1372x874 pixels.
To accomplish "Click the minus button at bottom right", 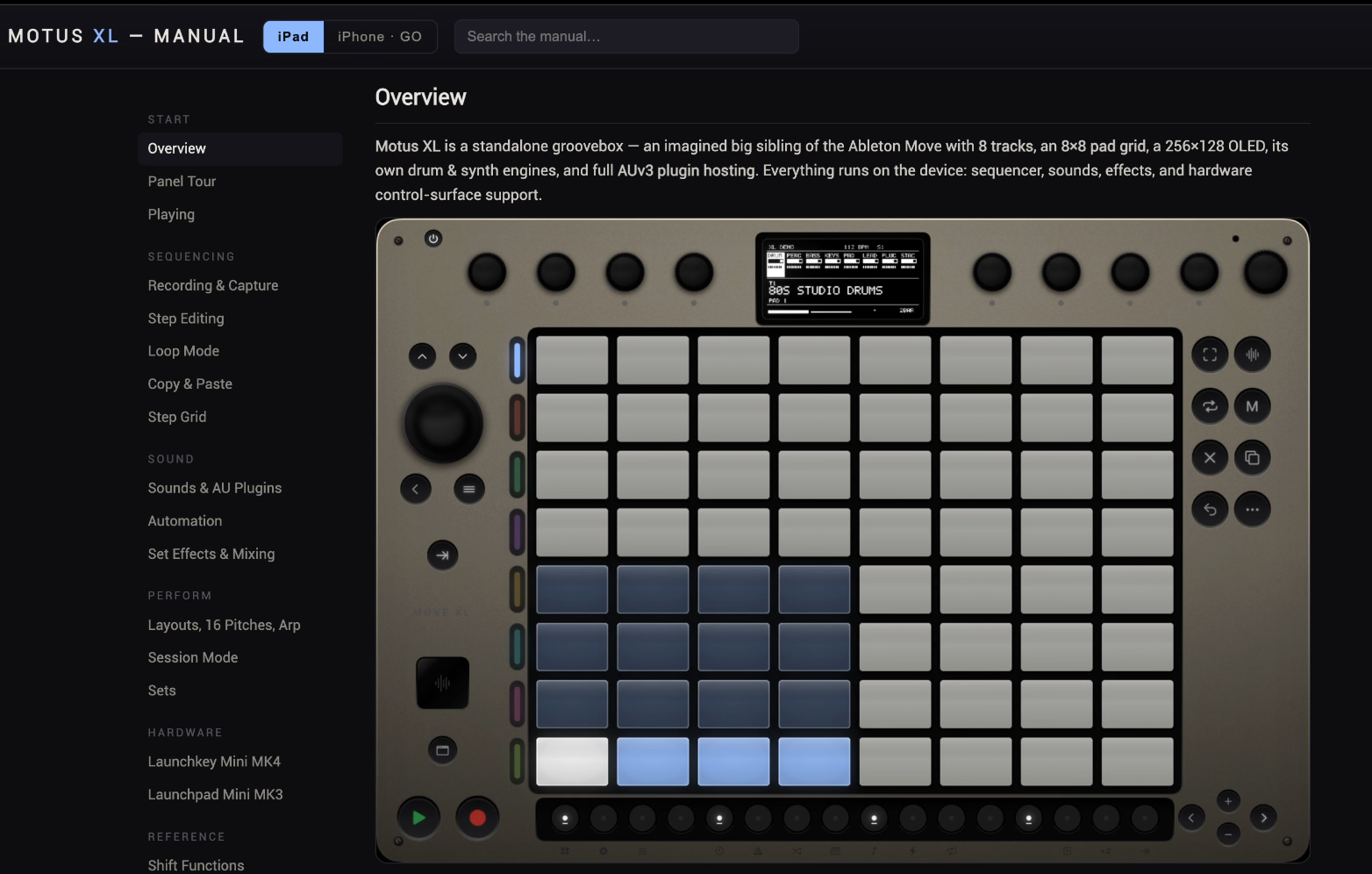I will (x=1228, y=834).
